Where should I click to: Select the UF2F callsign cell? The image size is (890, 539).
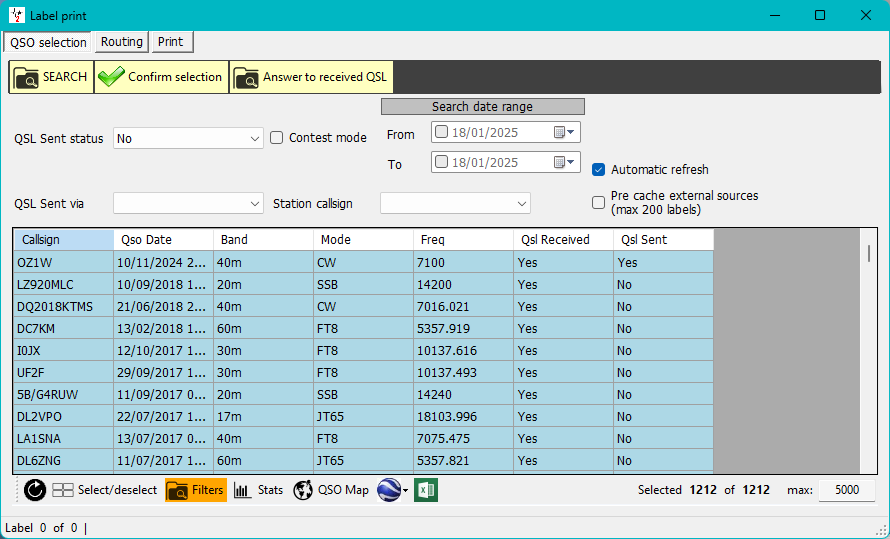click(x=64, y=373)
